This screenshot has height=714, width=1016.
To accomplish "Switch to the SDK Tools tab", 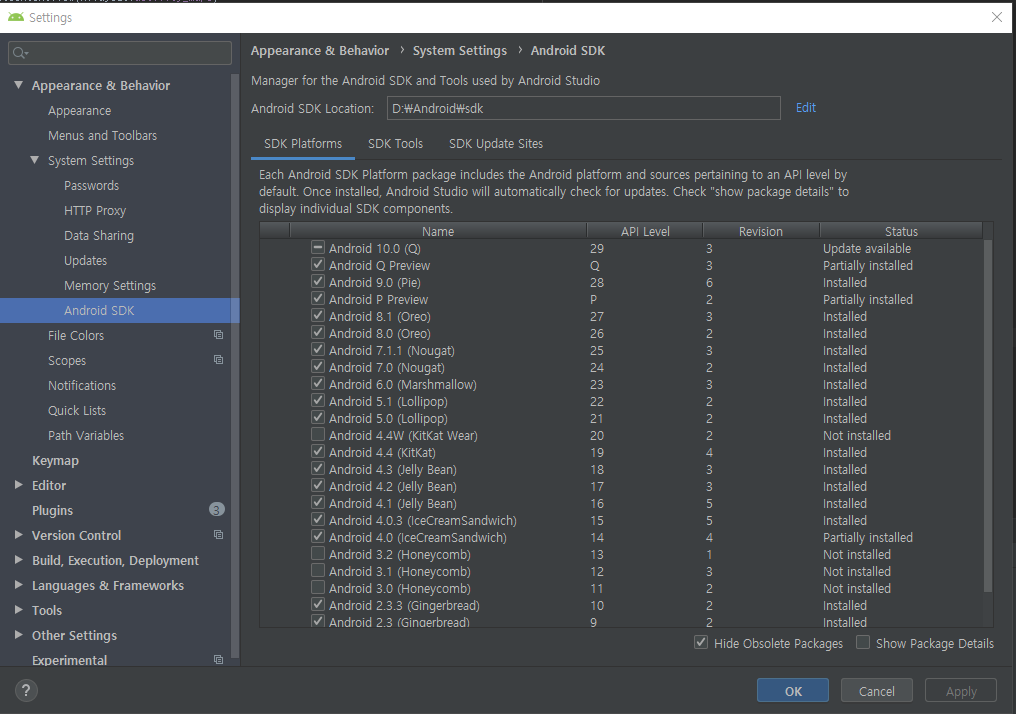I will [395, 144].
